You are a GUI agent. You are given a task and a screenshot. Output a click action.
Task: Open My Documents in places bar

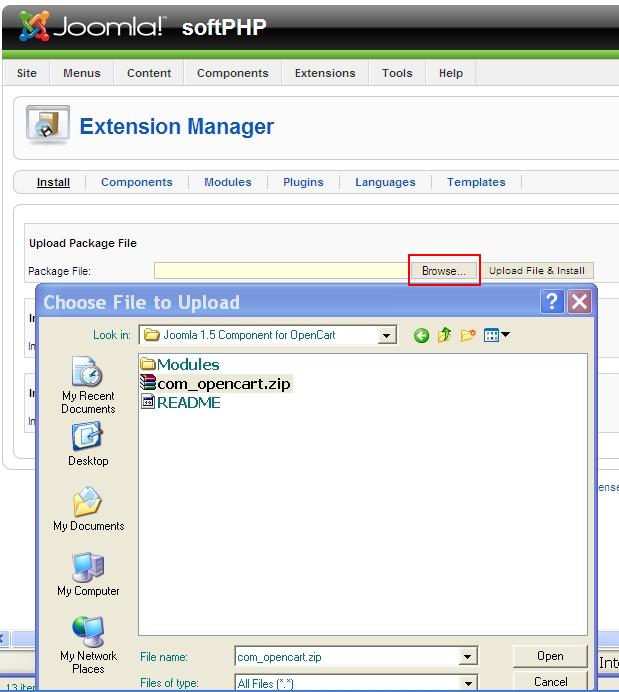[88, 509]
